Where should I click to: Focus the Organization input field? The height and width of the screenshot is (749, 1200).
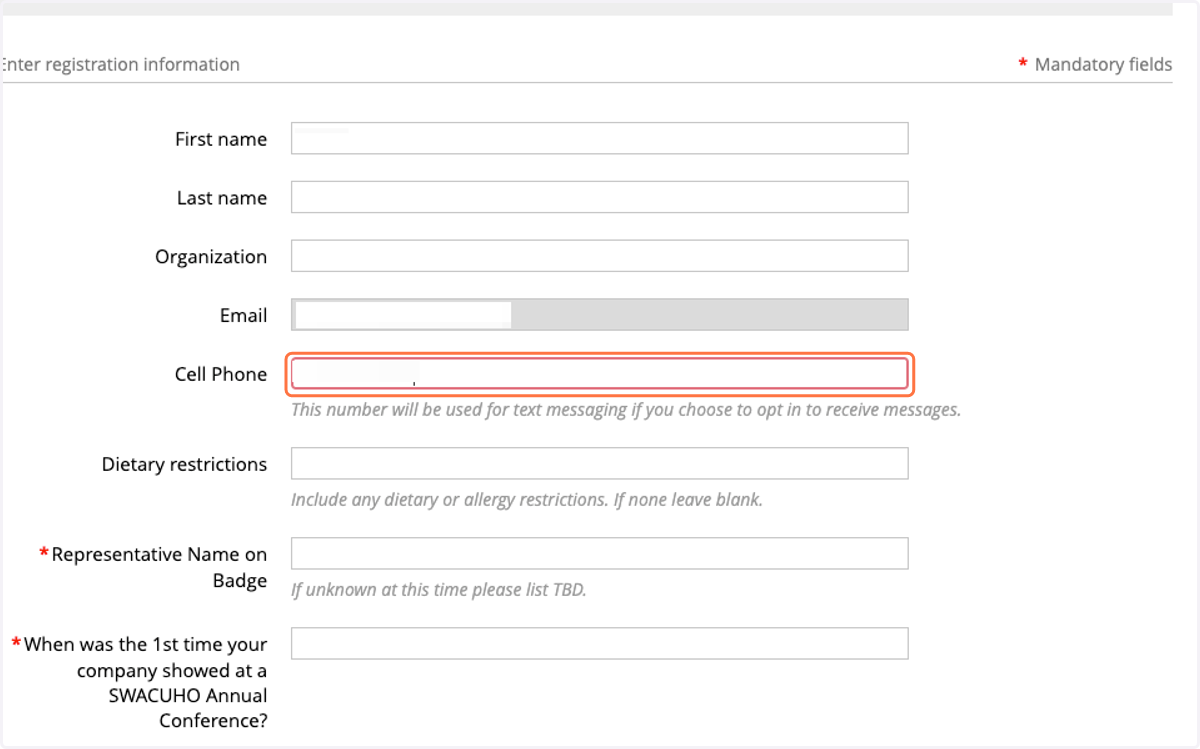coord(599,256)
